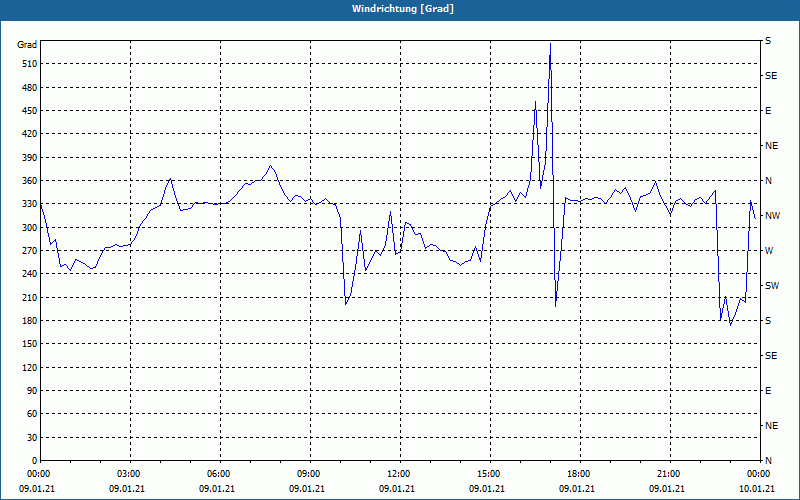Select the 'Grad' unit label on the left axis
Image resolution: width=800 pixels, height=500 pixels.
coord(27,45)
